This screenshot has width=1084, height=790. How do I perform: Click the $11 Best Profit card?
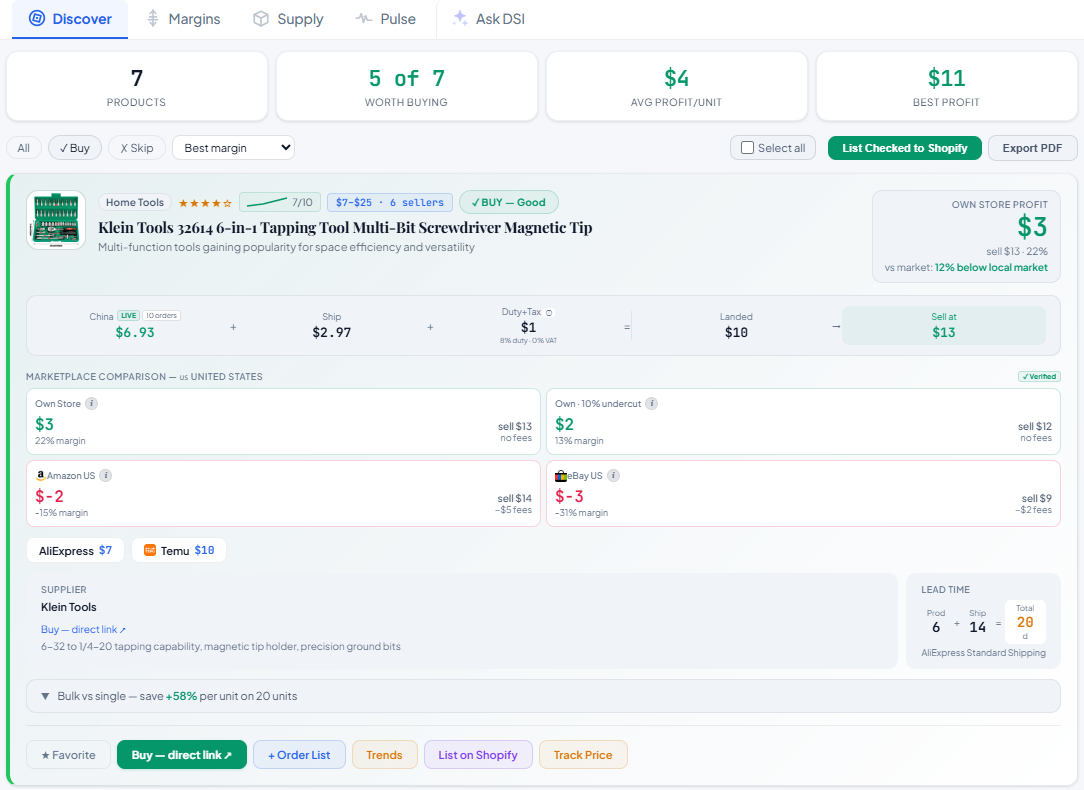tap(946, 86)
